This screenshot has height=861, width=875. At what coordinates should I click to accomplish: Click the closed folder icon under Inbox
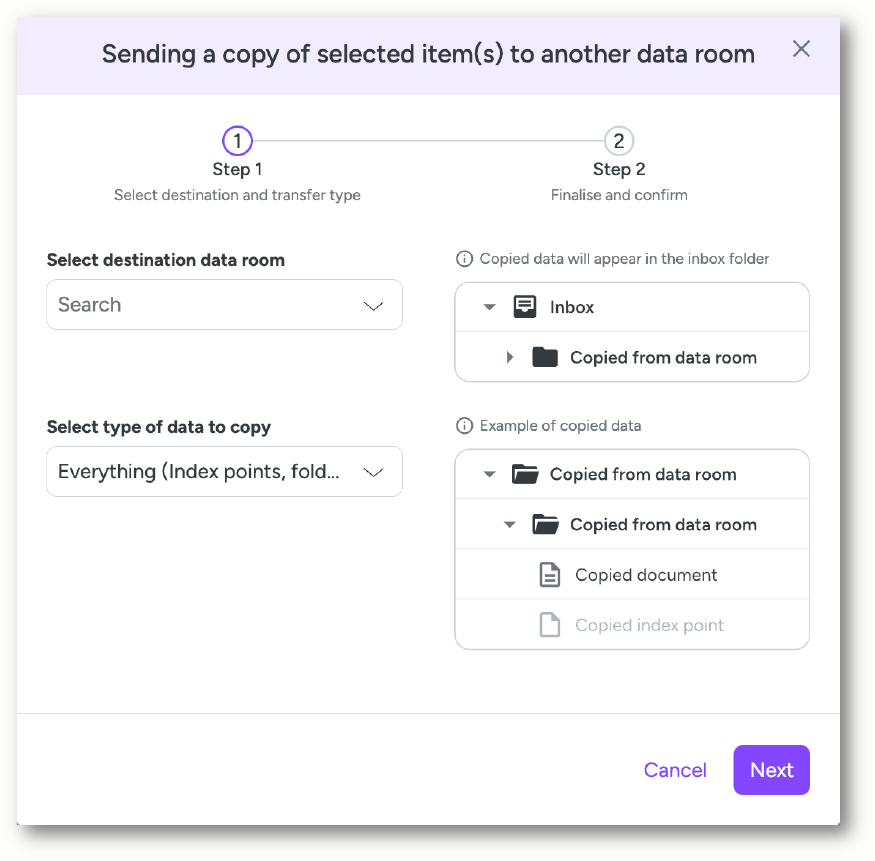[545, 357]
